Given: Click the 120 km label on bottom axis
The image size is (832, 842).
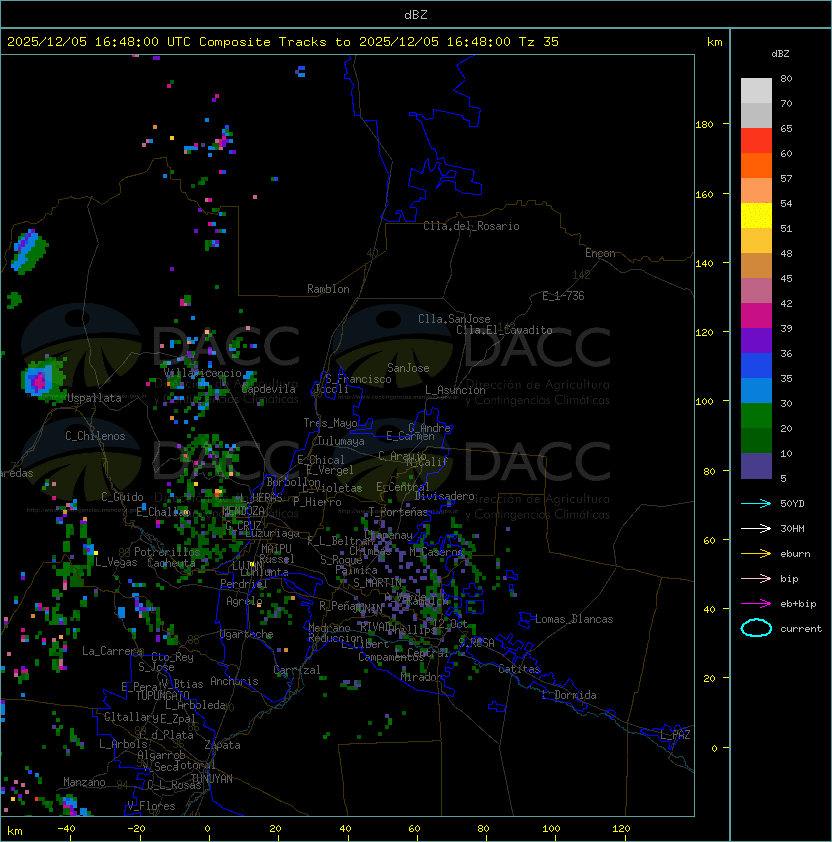Looking at the screenshot, I should 621,829.
